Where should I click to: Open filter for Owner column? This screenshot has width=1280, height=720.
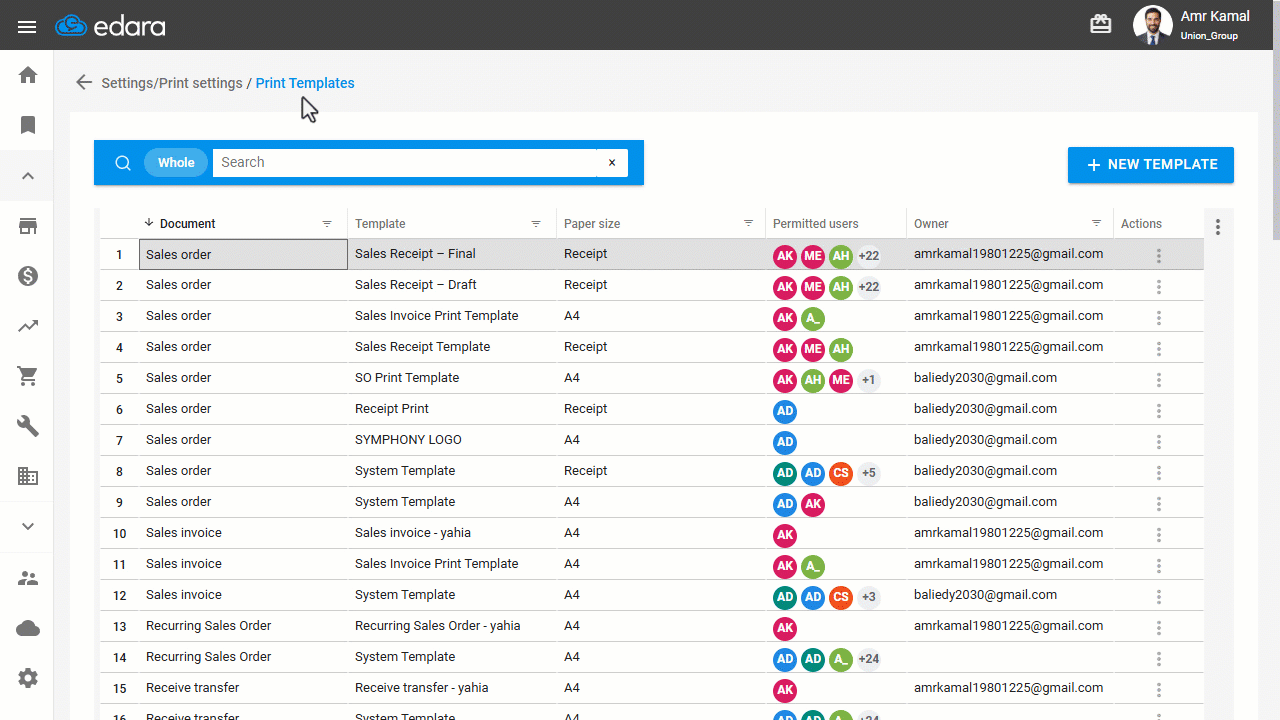(x=1096, y=224)
